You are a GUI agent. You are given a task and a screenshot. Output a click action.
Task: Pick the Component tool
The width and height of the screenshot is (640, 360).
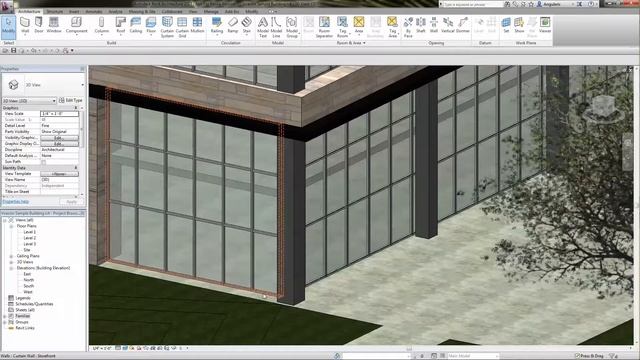tap(76, 26)
